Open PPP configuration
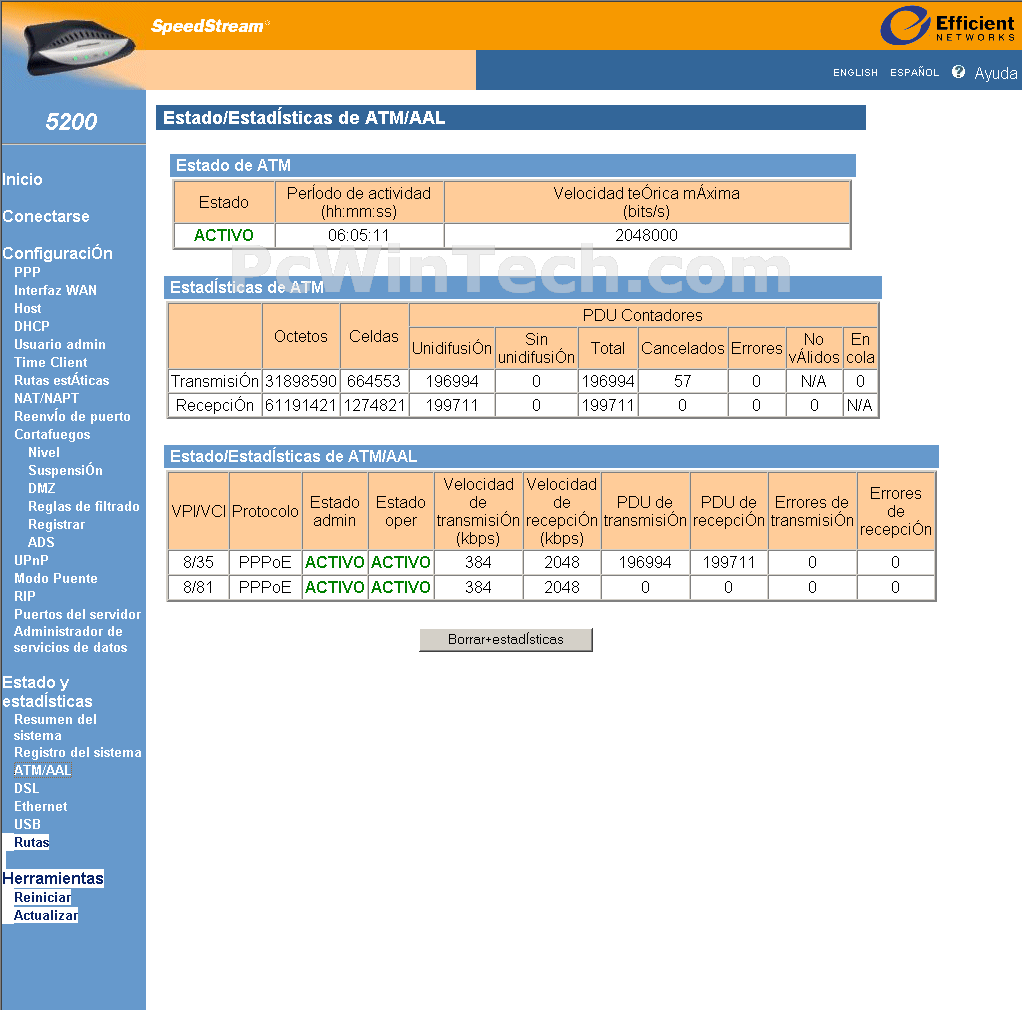1022x1010 pixels. [x=27, y=272]
